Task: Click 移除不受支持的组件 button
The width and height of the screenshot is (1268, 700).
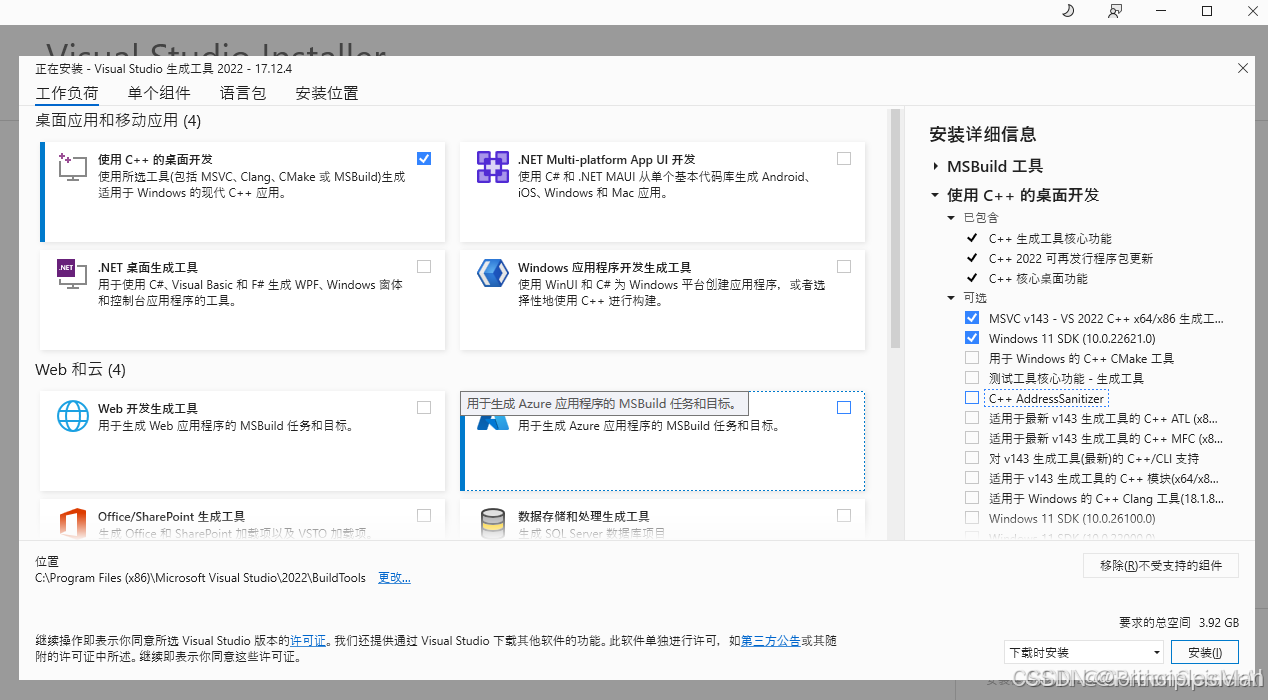Action: pyautogui.click(x=1161, y=565)
